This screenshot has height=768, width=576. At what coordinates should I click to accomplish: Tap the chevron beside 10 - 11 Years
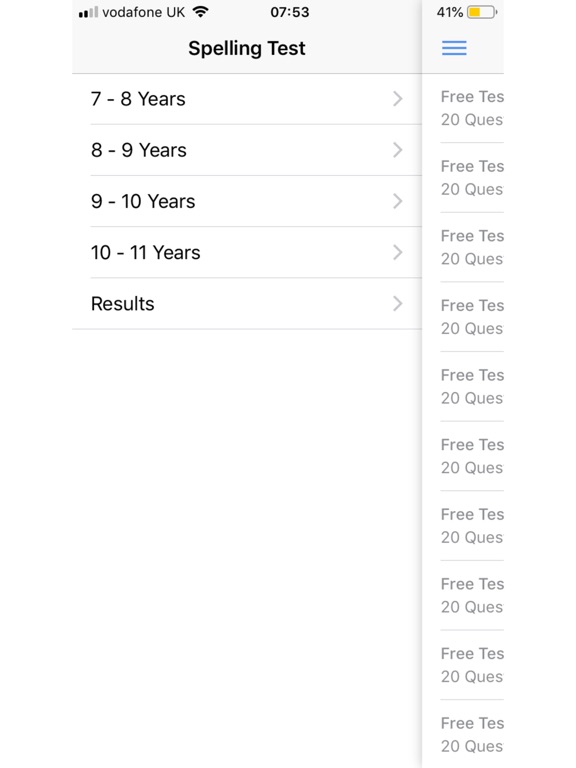click(398, 253)
